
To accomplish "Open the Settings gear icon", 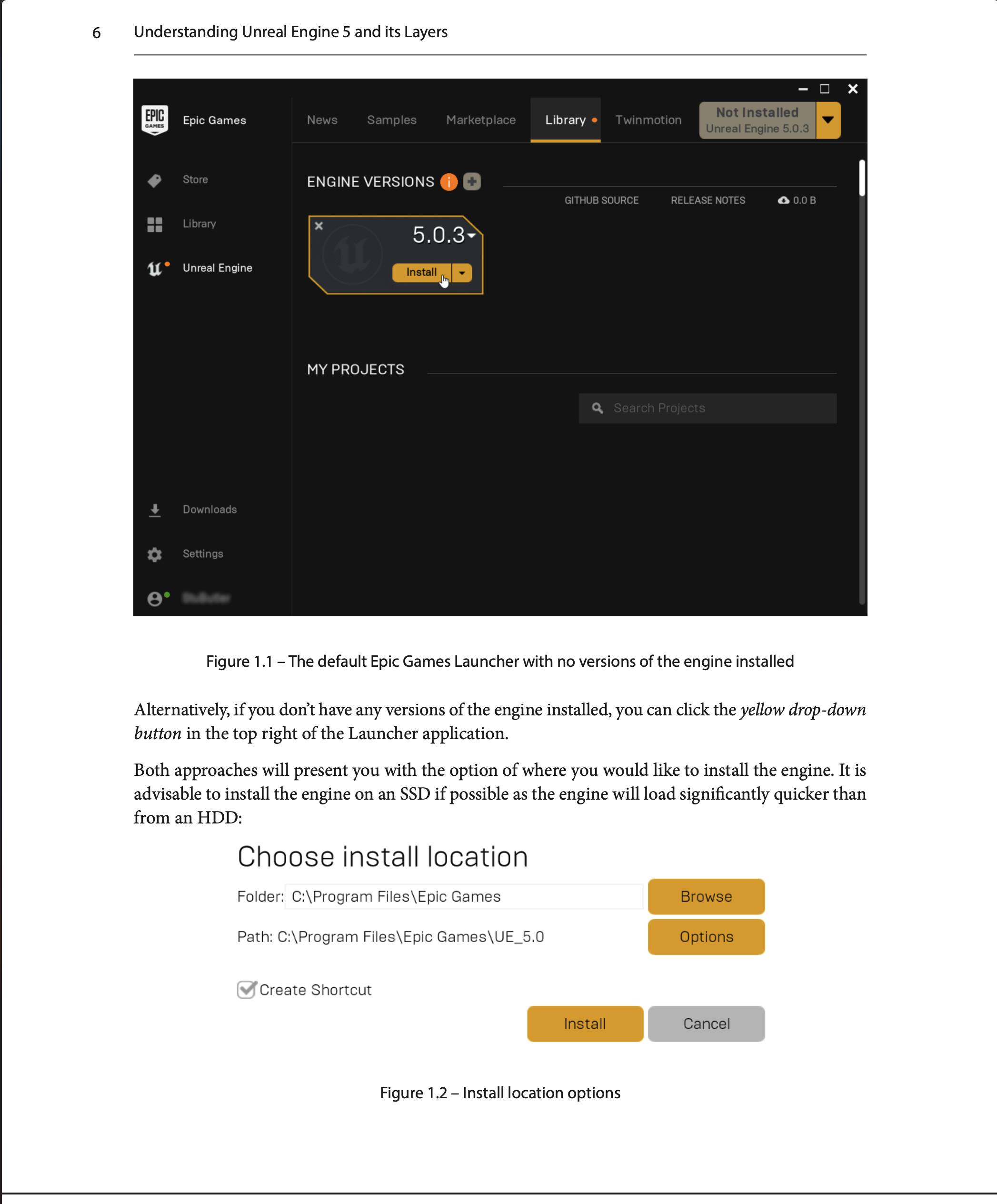I will [155, 554].
